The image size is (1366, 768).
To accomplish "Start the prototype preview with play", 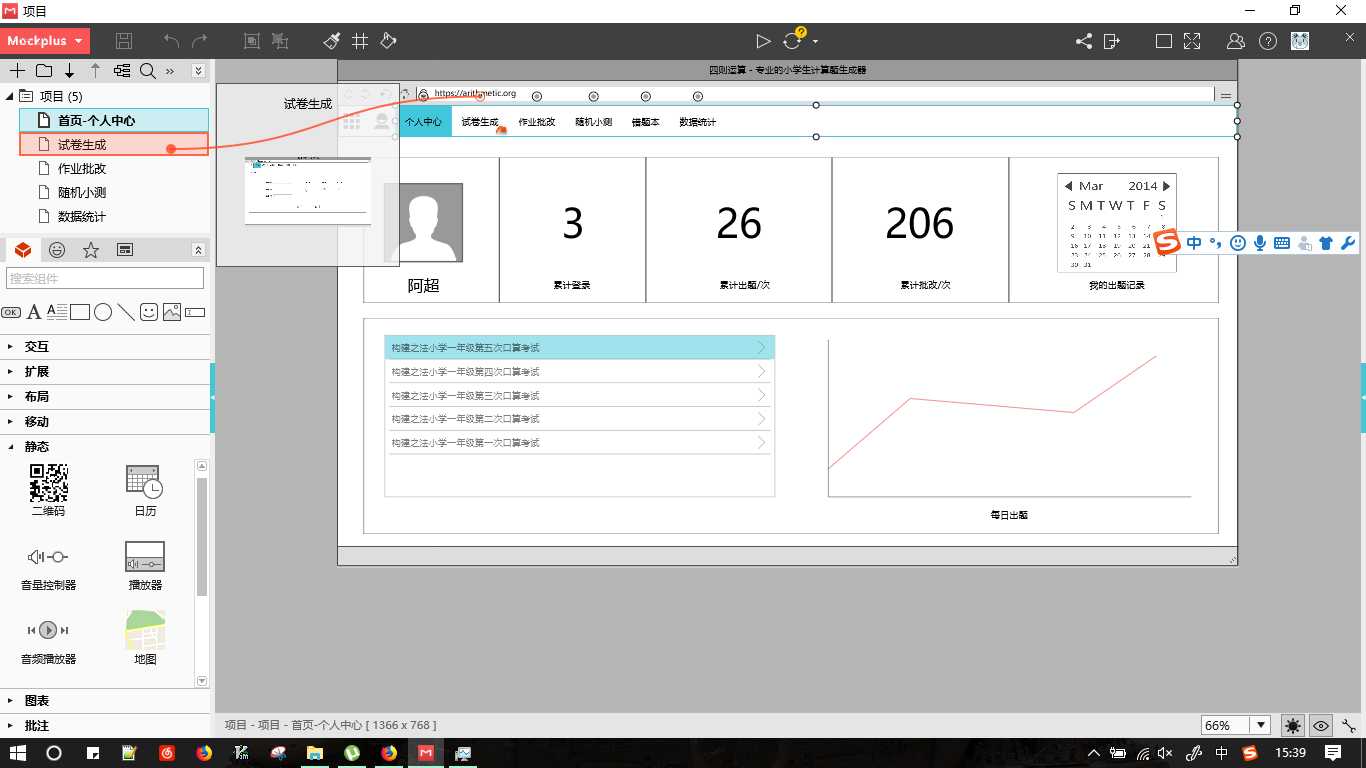I will coord(763,41).
